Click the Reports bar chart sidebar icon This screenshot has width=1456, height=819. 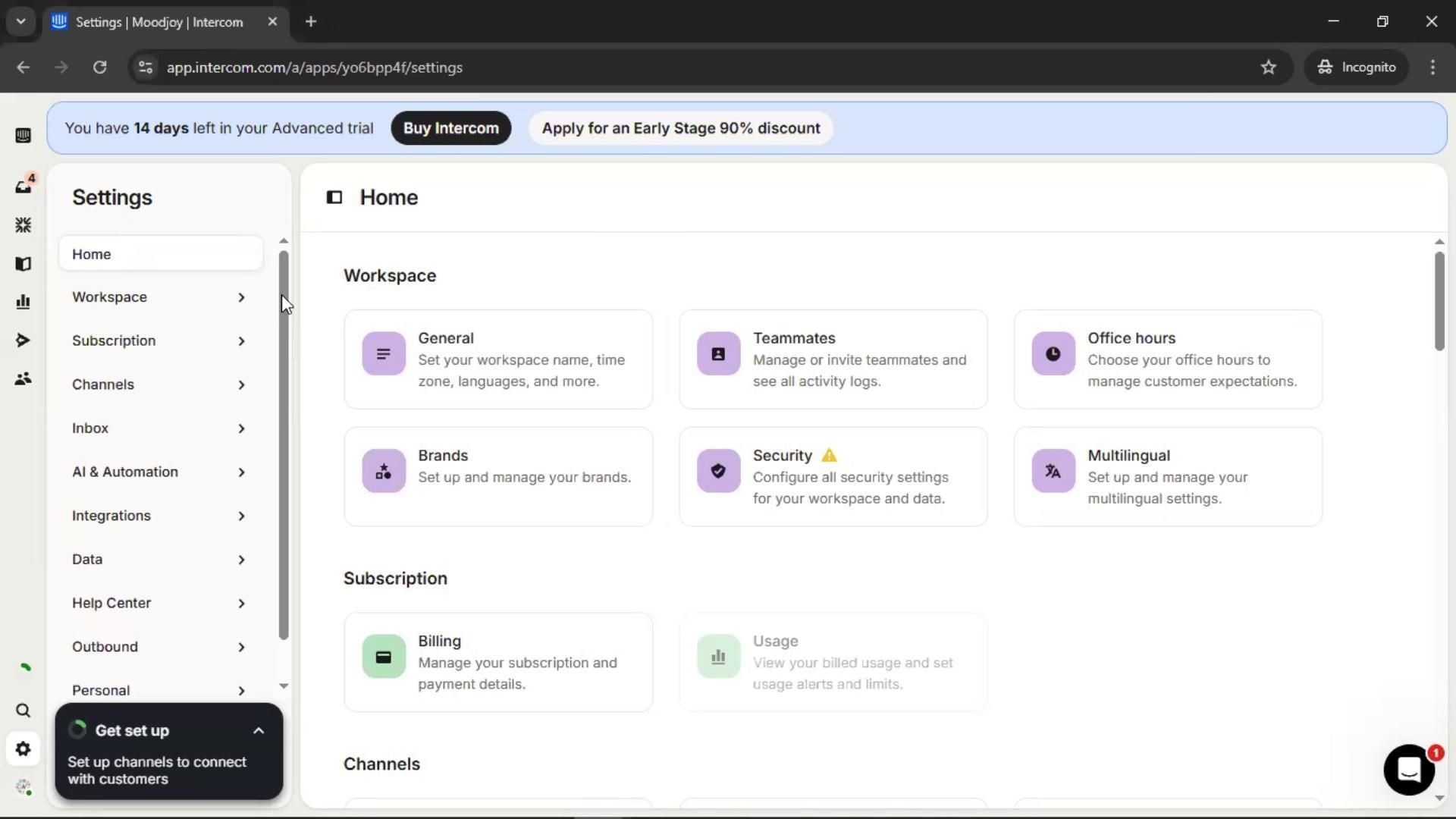(24, 302)
